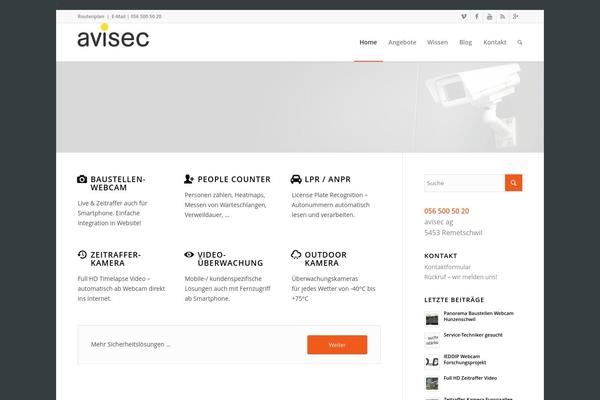
Task: Submit search with the orange magnifier button
Action: point(514,183)
